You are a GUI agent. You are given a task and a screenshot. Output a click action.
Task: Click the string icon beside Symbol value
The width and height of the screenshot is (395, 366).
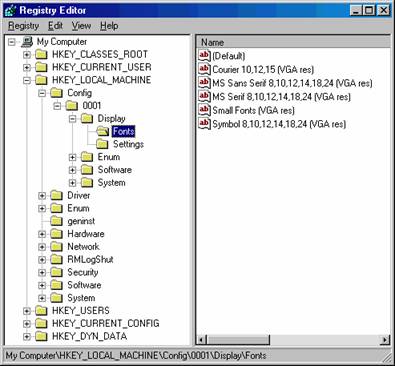pyautogui.click(x=204, y=124)
